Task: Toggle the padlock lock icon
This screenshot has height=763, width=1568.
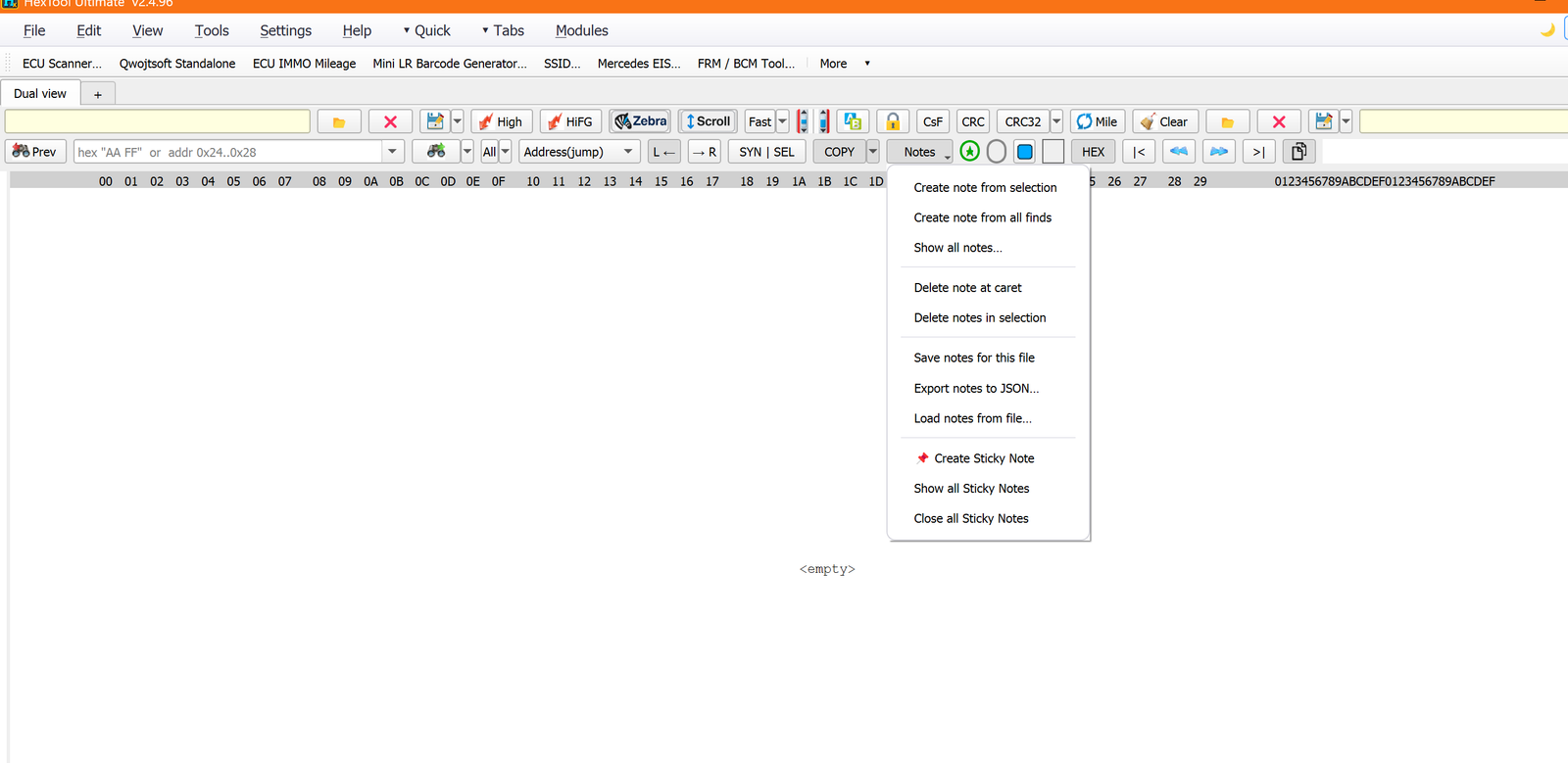Action: click(893, 121)
